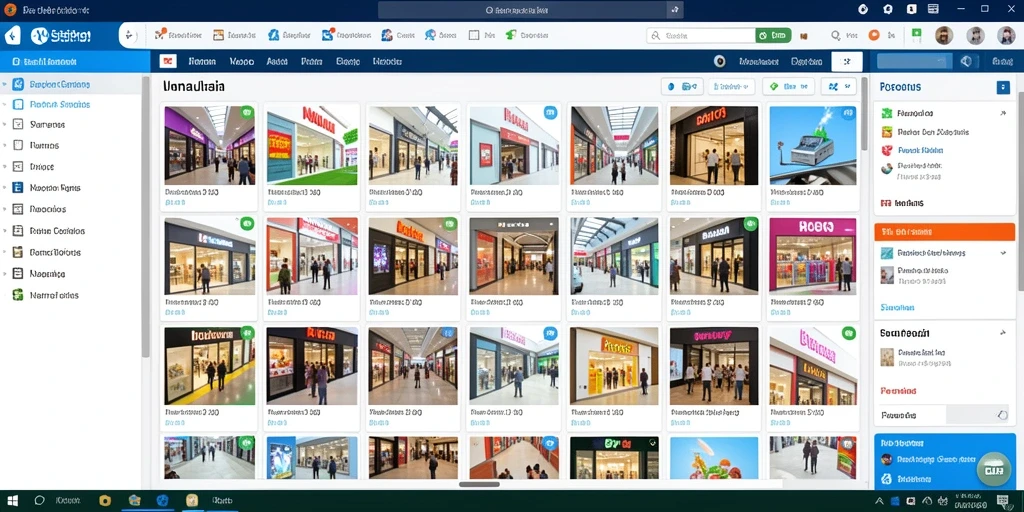The height and width of the screenshot is (512, 1024).
Task: Toggle the blue badge on the first row's fourth thumbnail
Action: click(551, 112)
